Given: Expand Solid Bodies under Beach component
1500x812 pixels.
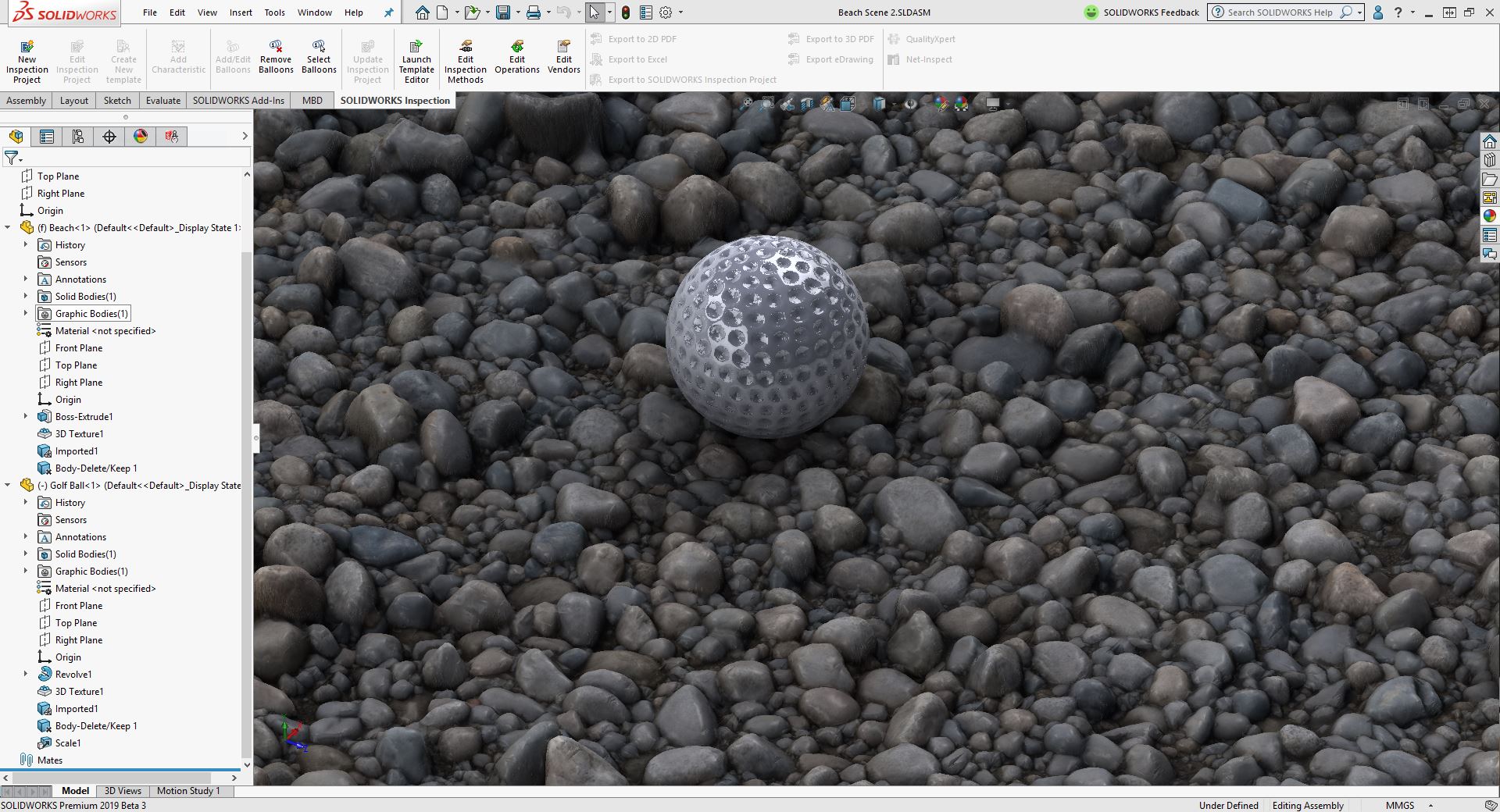Looking at the screenshot, I should (x=26, y=296).
